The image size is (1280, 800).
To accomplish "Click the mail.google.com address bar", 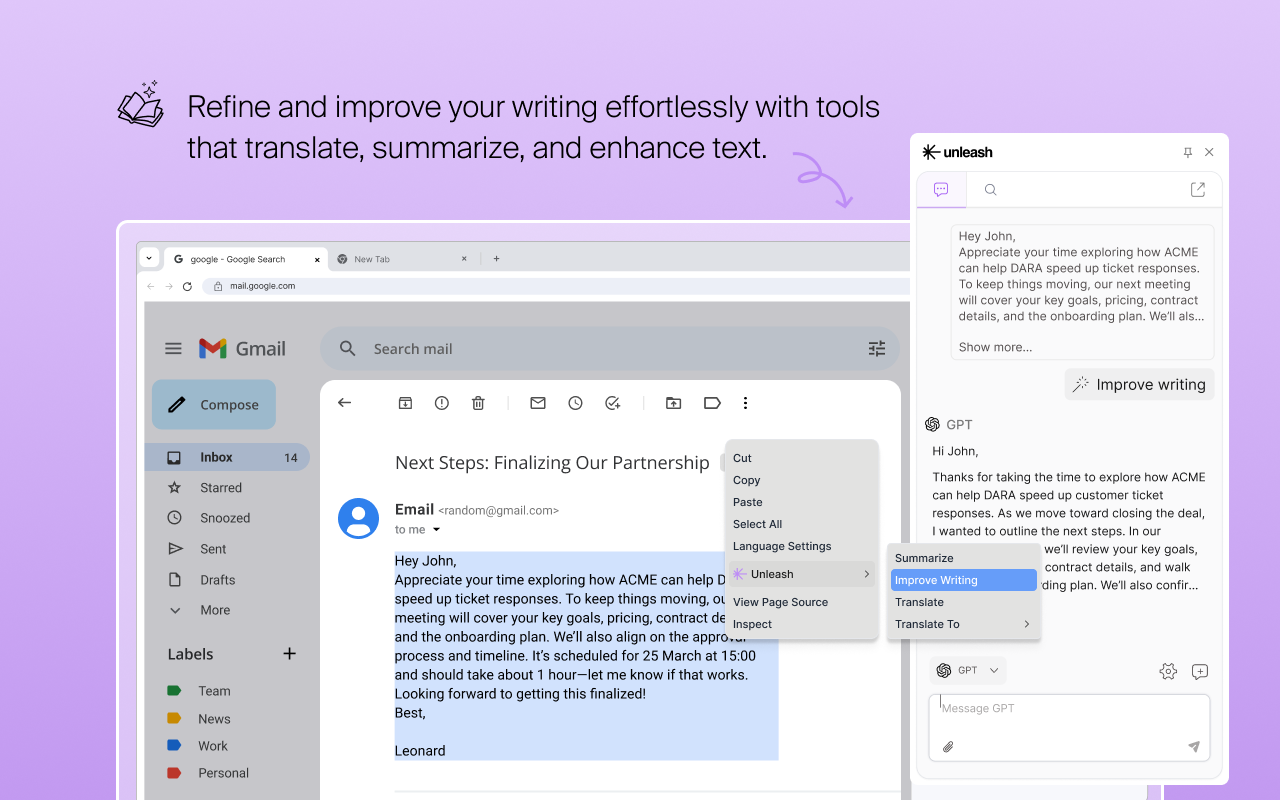I will point(556,286).
